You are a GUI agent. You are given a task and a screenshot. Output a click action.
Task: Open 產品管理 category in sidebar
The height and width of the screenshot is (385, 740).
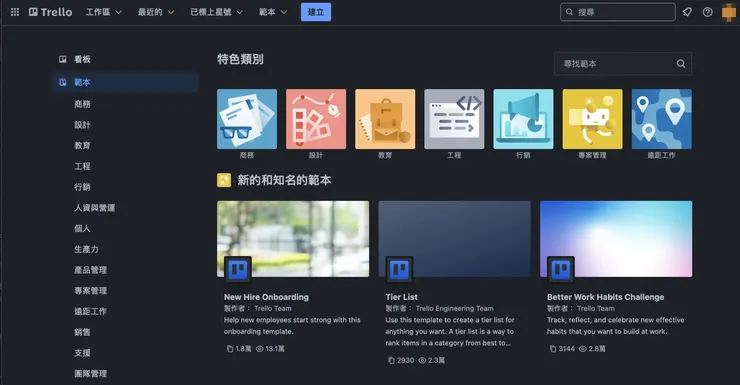coord(91,270)
